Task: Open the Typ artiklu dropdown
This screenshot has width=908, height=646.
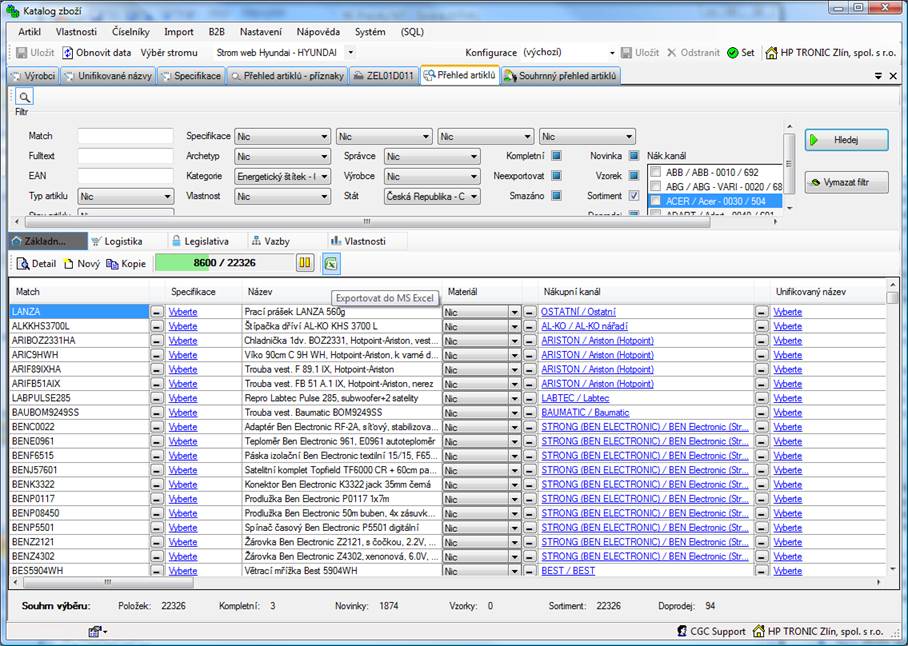Action: coord(126,196)
